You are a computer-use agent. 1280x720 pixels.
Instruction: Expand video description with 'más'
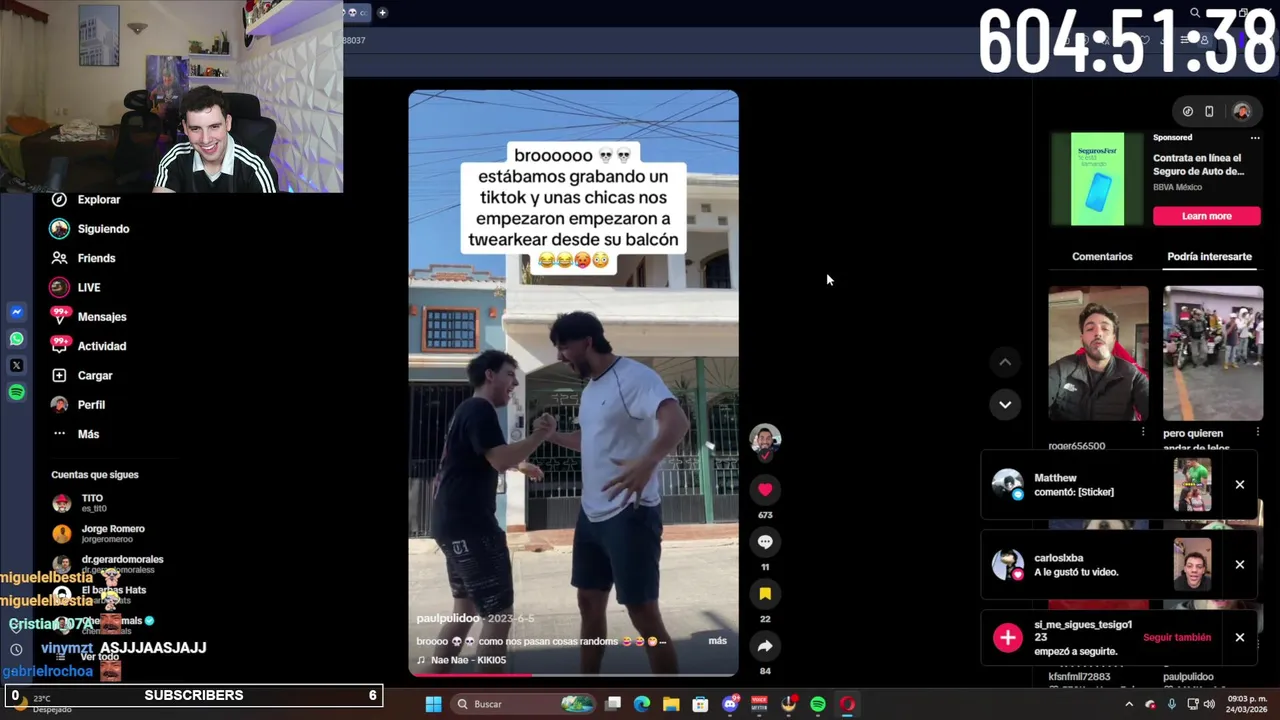717,641
